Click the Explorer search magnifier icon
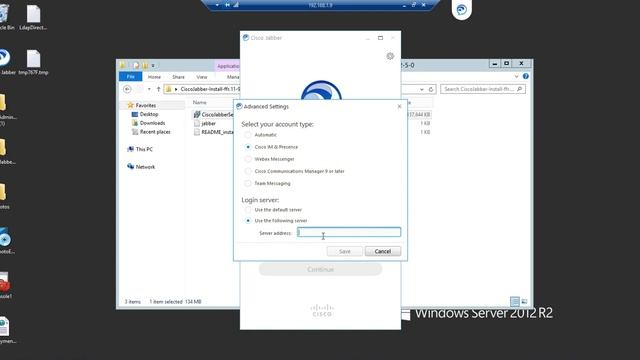 [520, 89]
